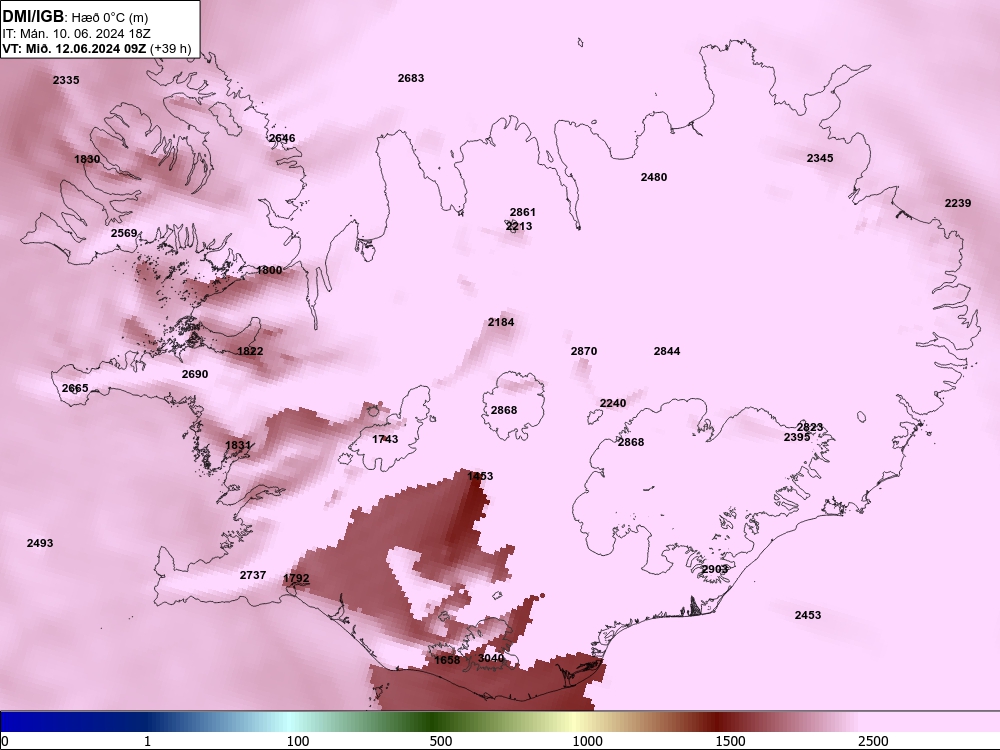
Task: Select the 2823 map value
Action: [810, 427]
